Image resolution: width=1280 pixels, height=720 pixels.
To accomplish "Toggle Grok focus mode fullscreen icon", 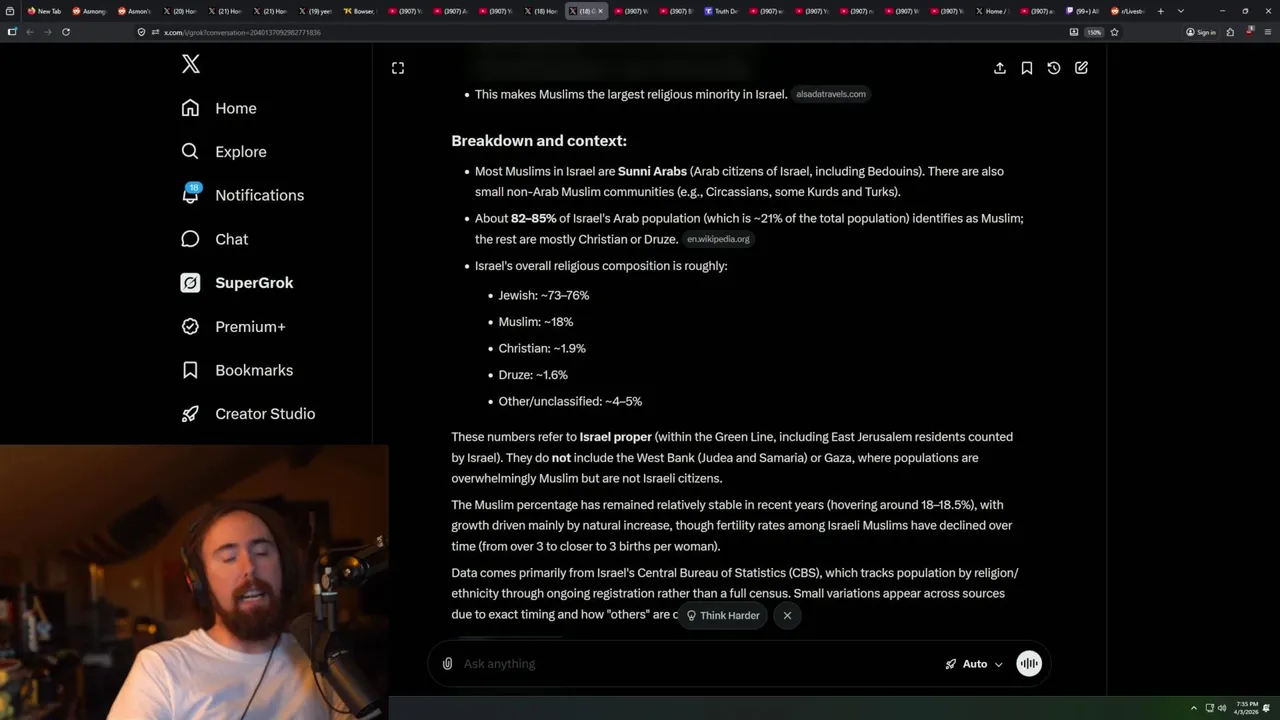I will [398, 68].
